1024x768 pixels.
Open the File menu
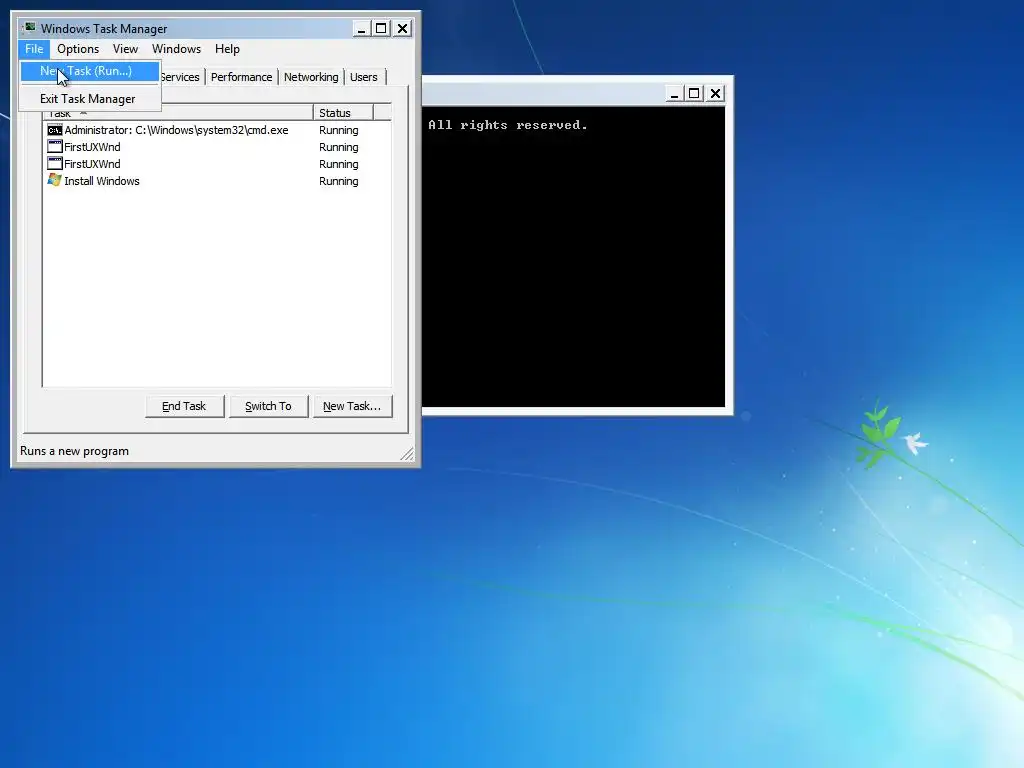(34, 49)
